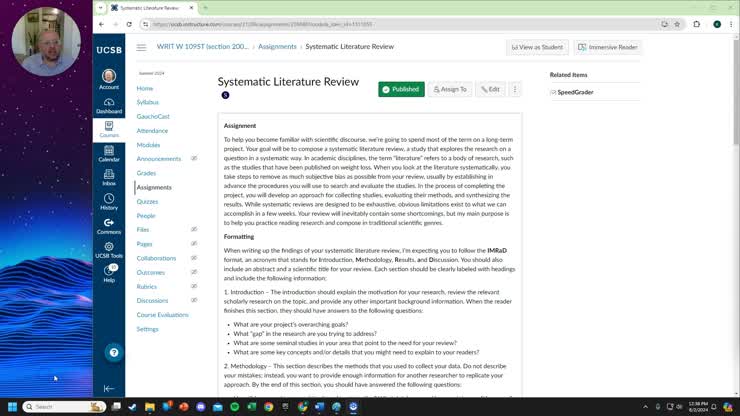Open SpeedGrader from Related Items
This screenshot has height=416, width=740.
(x=575, y=93)
